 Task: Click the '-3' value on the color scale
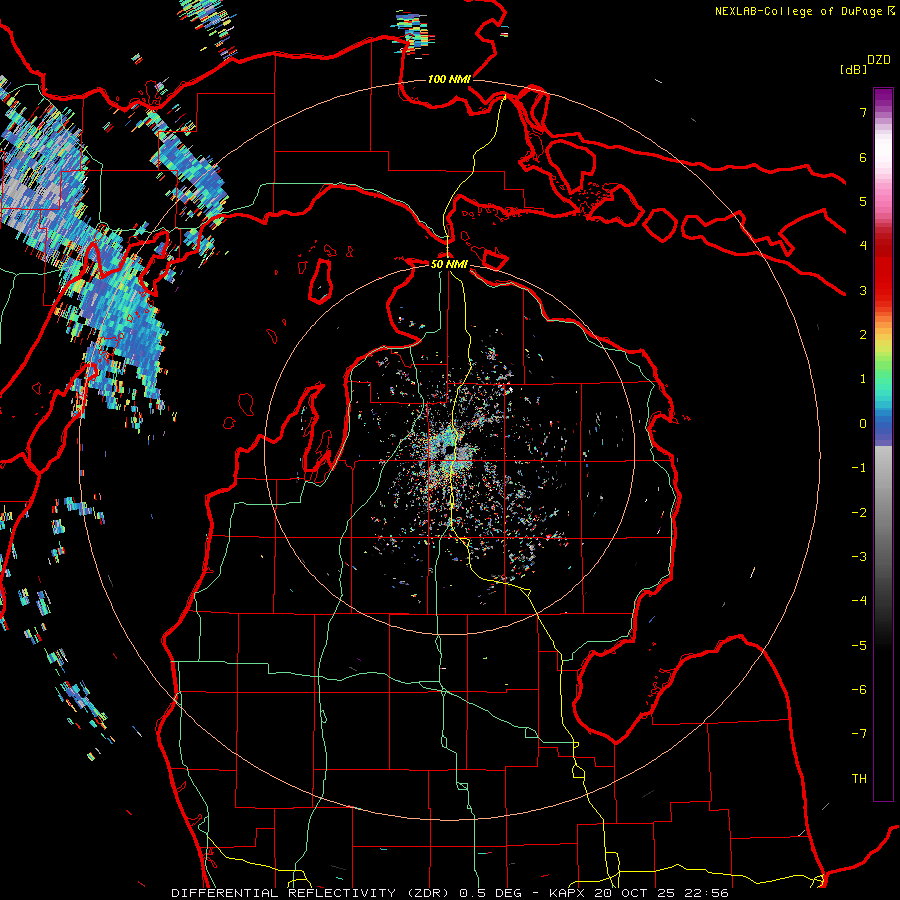[859, 557]
